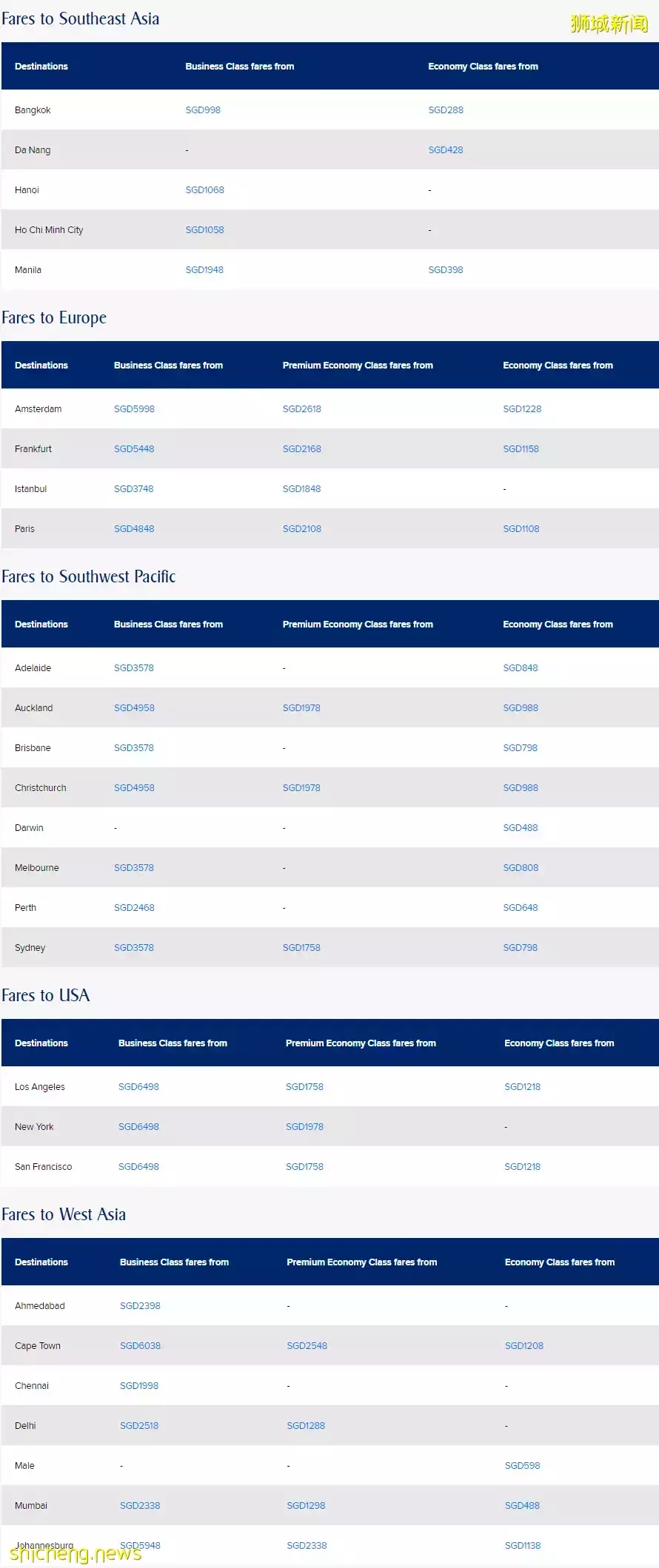
Task: Open New York Premium Economy fare SGD1978
Action: pos(304,1127)
